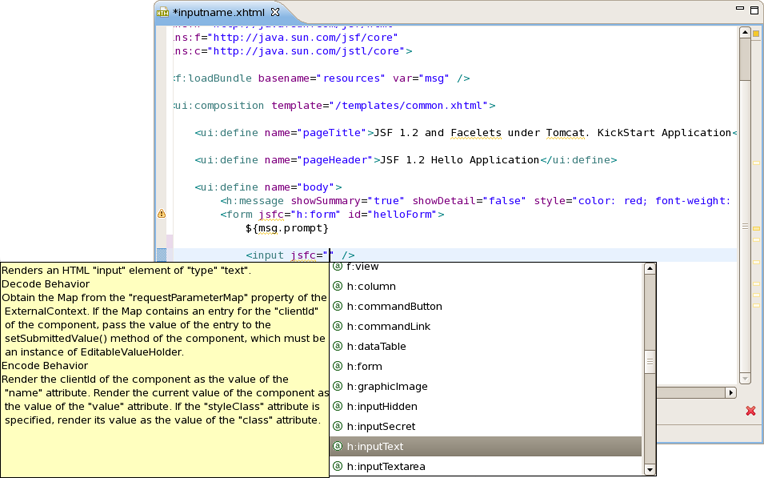The height and width of the screenshot is (478, 764).
Task: Choose h:graphicImage suggestion
Action: click(x=486, y=386)
